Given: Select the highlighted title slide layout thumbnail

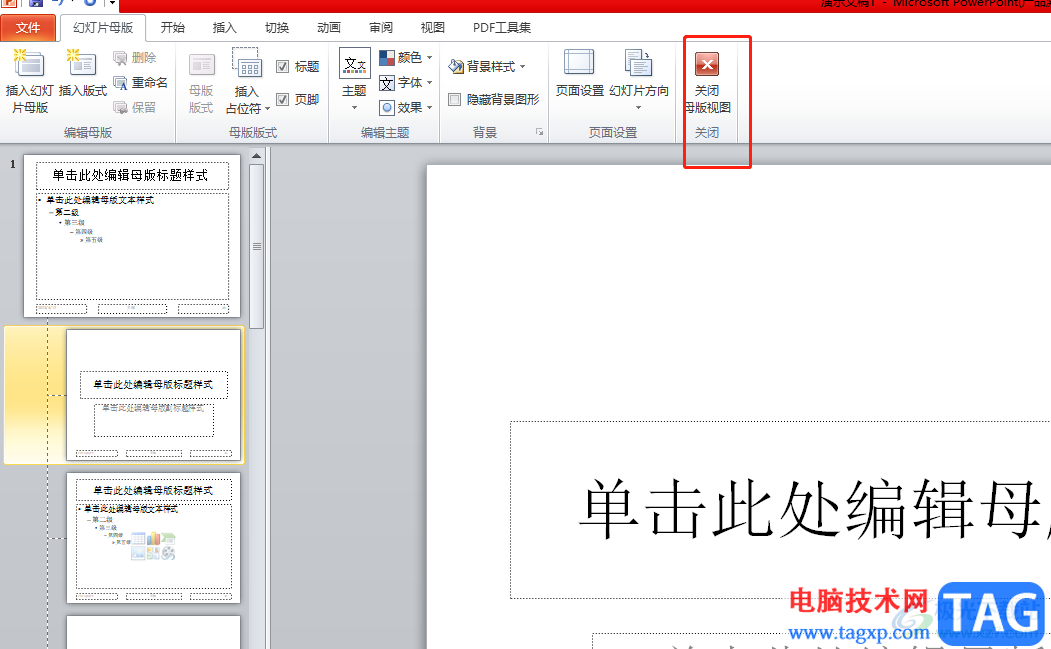Looking at the screenshot, I should tap(153, 395).
